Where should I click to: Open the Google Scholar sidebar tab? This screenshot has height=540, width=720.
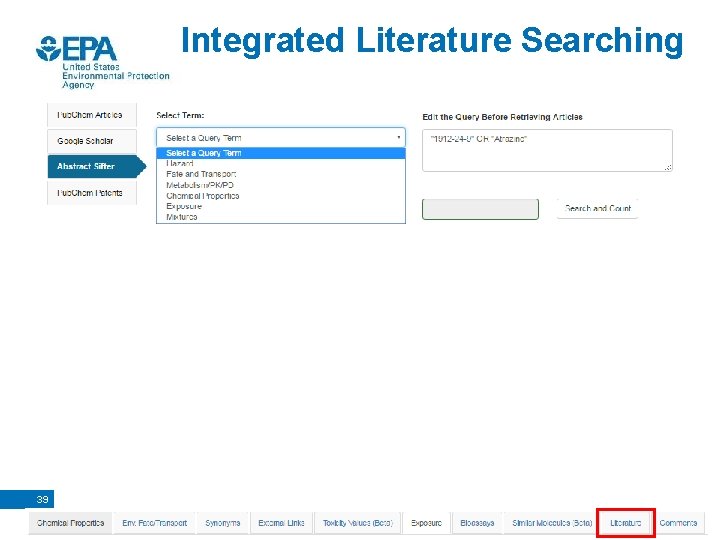(x=92, y=141)
